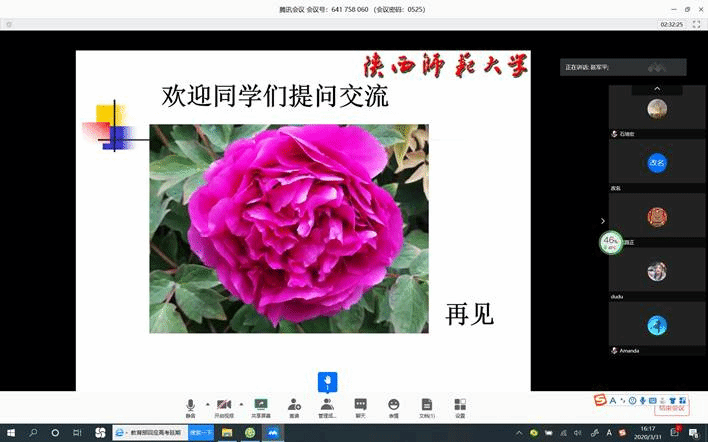
Task: Turn on video with camera icon
Action: click(224, 405)
